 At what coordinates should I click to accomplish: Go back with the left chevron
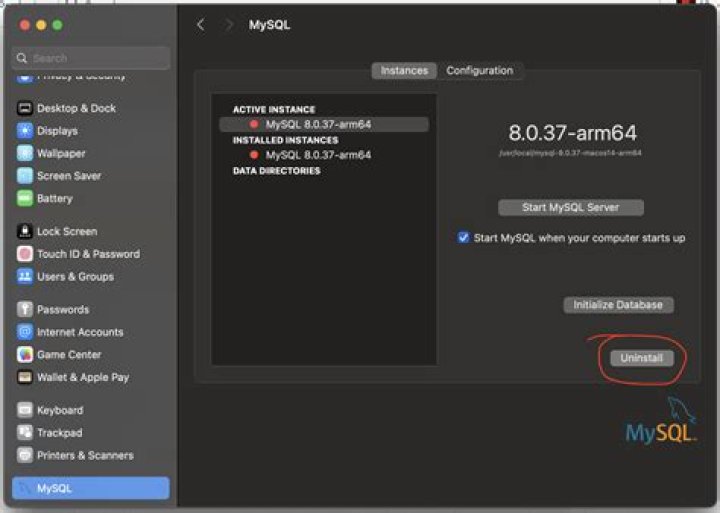[201, 25]
